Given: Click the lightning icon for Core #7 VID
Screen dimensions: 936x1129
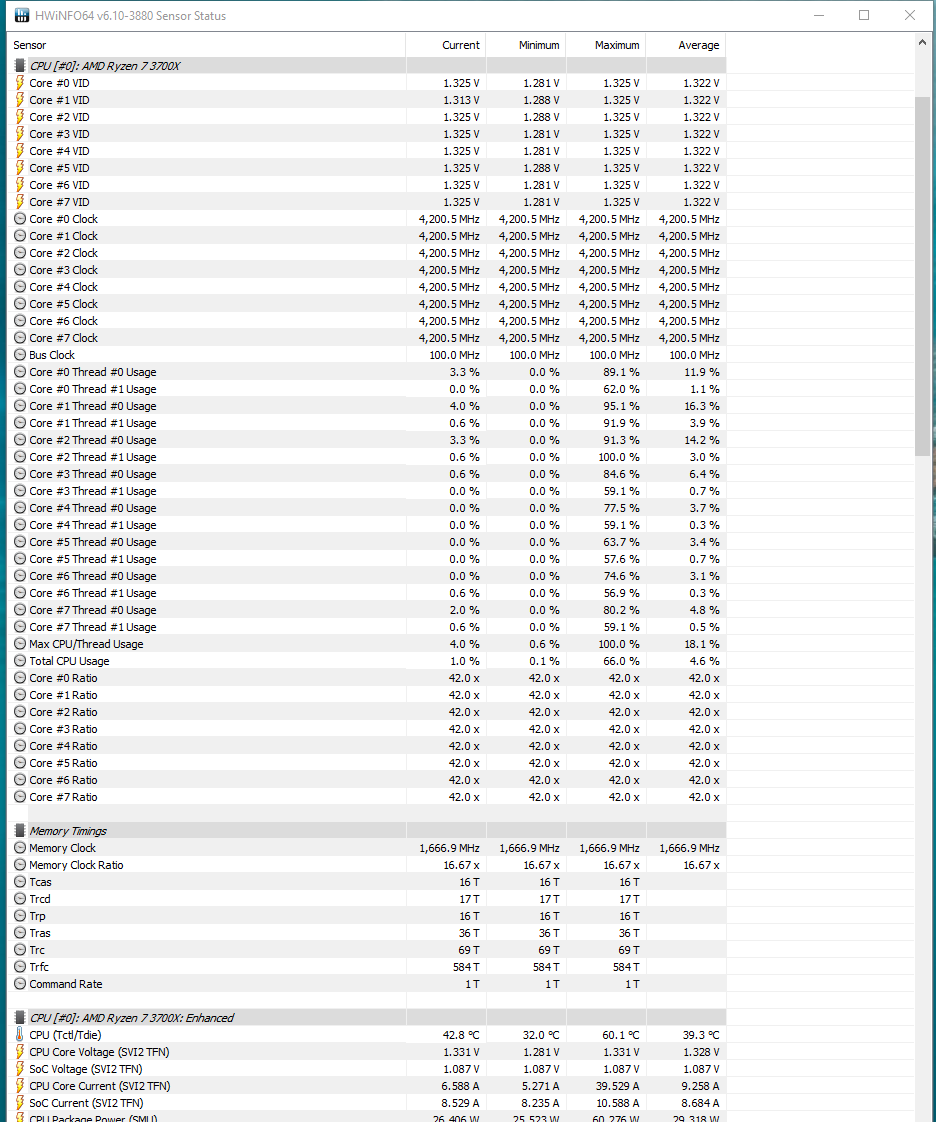Looking at the screenshot, I should click(20, 202).
